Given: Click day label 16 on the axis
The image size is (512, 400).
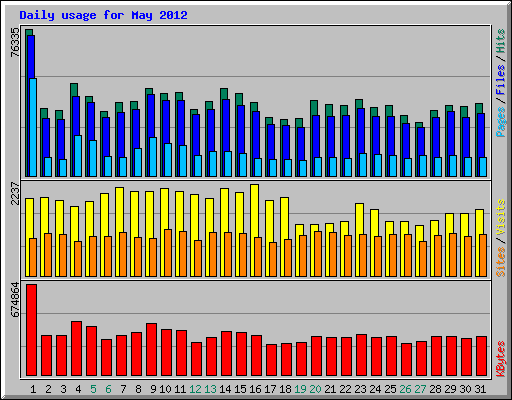Looking at the screenshot, I should click(255, 389).
